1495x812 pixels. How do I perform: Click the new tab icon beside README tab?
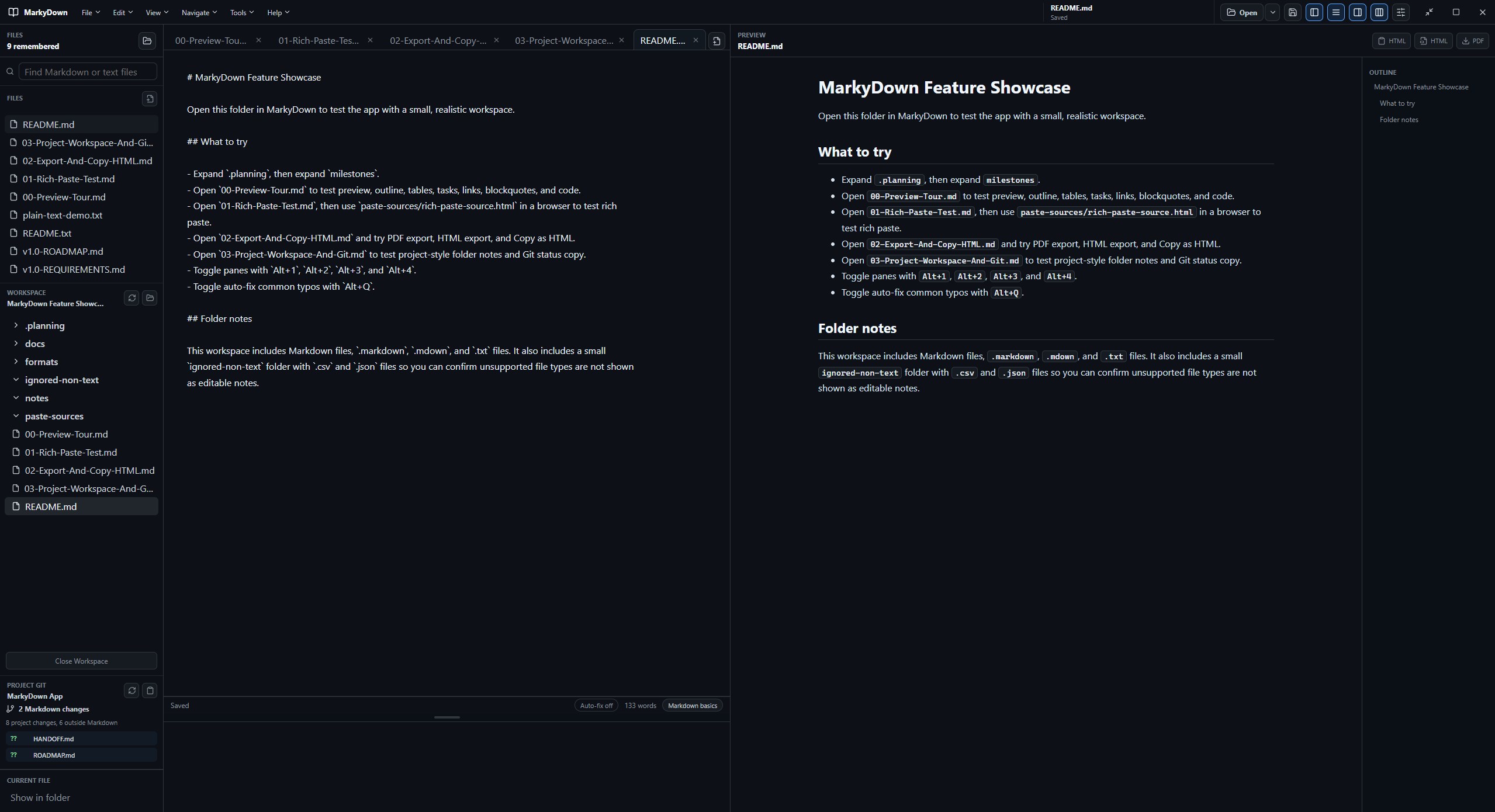pyautogui.click(x=717, y=41)
